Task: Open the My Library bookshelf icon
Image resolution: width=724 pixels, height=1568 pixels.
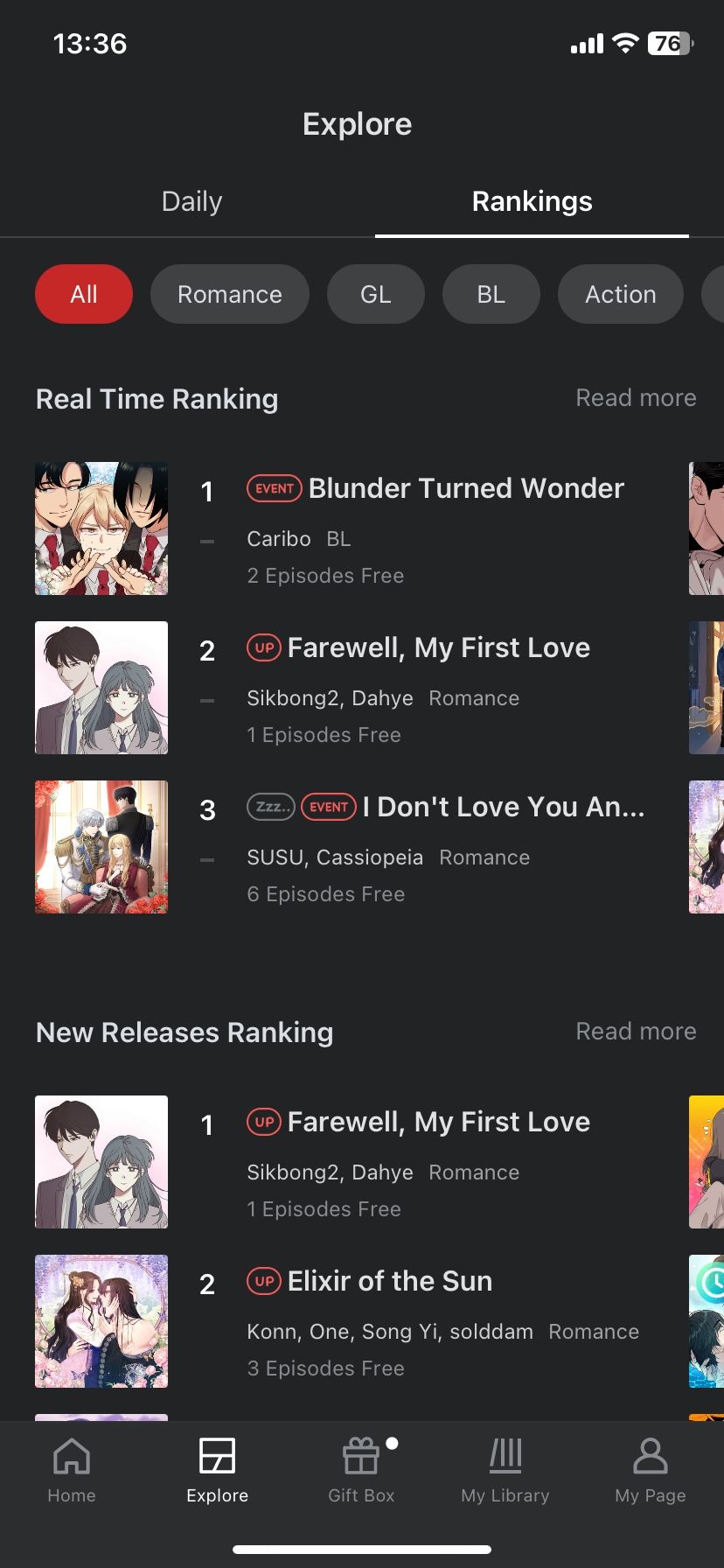Action: [505, 1457]
